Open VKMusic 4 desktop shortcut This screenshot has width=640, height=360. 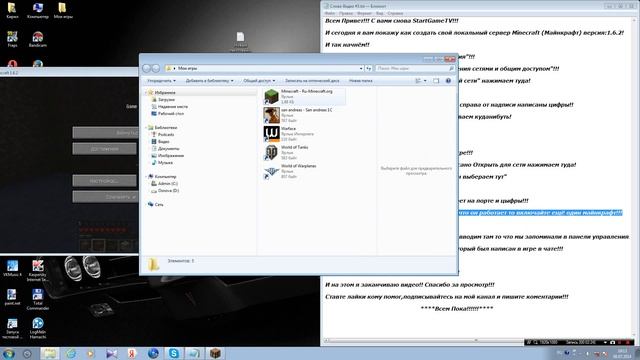pyautogui.click(x=12, y=268)
